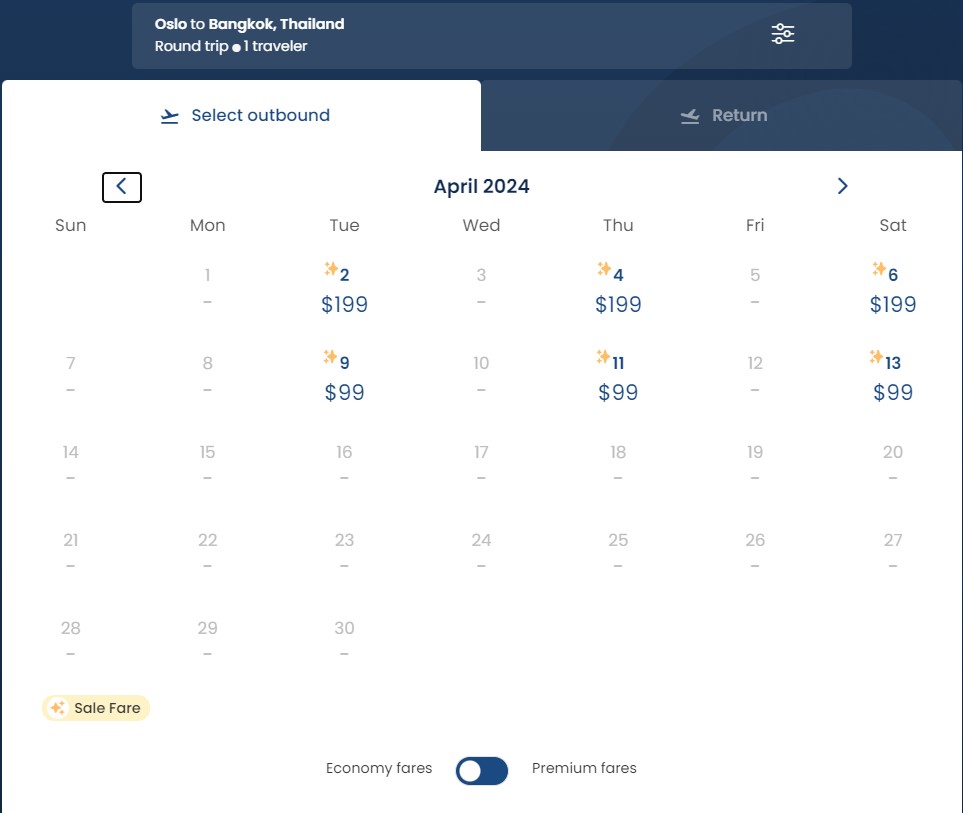Image resolution: width=963 pixels, height=813 pixels.
Task: Advance to next month with right chevron
Action: (x=842, y=186)
